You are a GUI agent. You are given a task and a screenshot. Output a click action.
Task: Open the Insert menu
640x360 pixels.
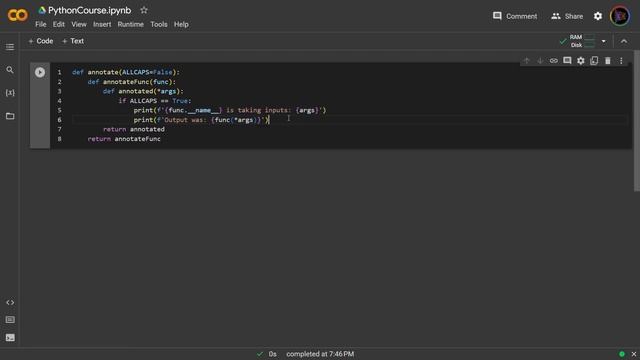point(102,24)
